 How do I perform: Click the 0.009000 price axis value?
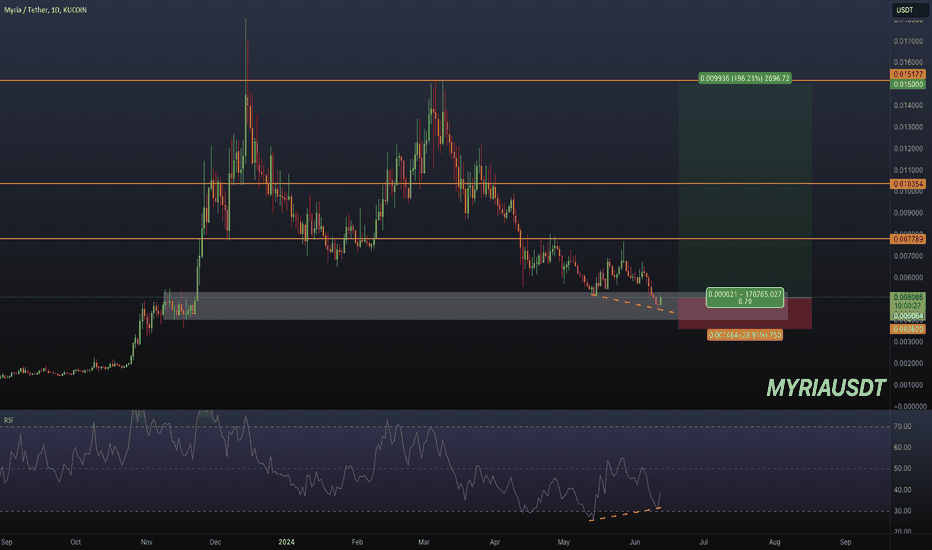click(x=909, y=213)
